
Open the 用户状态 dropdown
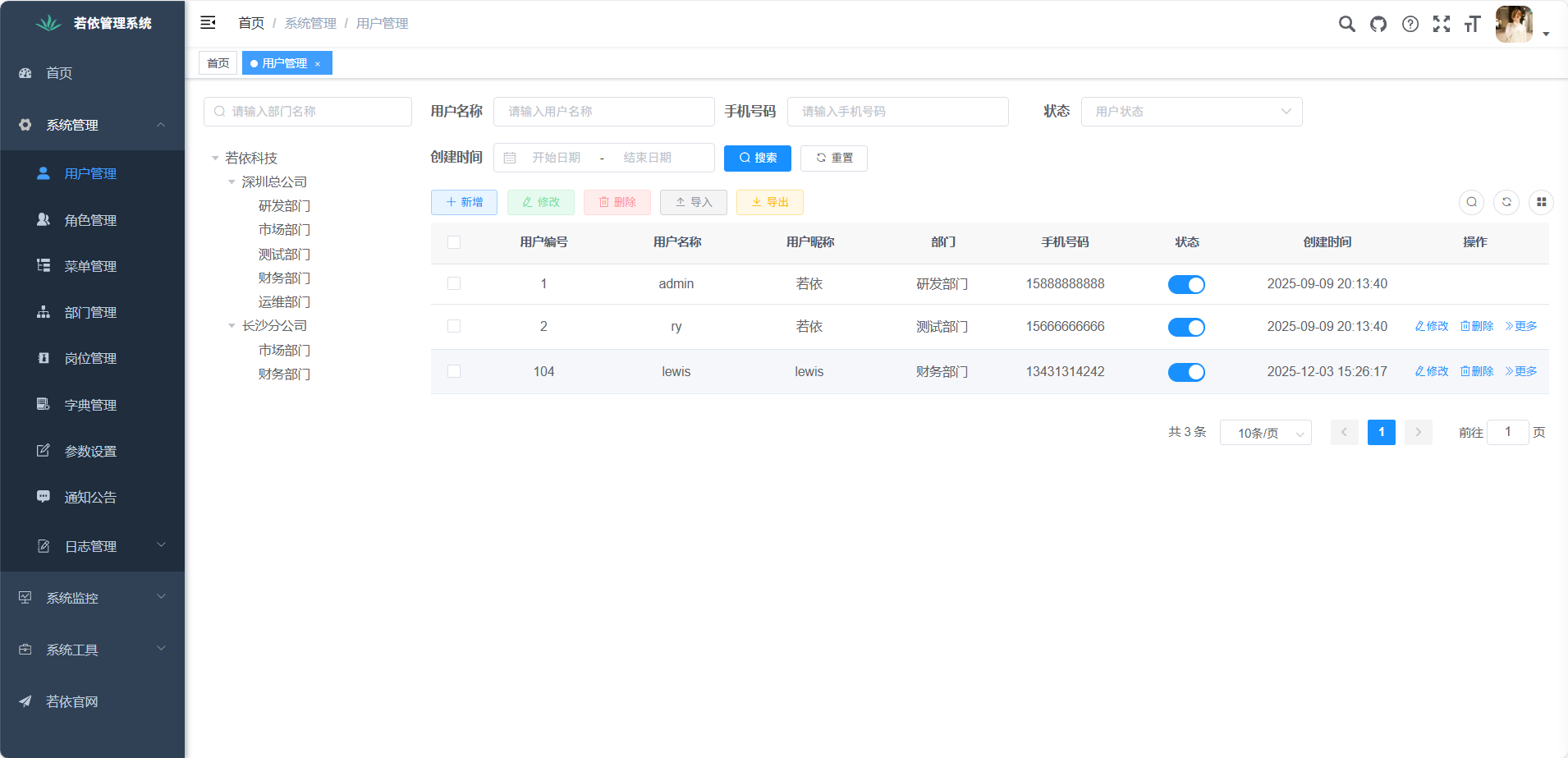coord(1191,111)
